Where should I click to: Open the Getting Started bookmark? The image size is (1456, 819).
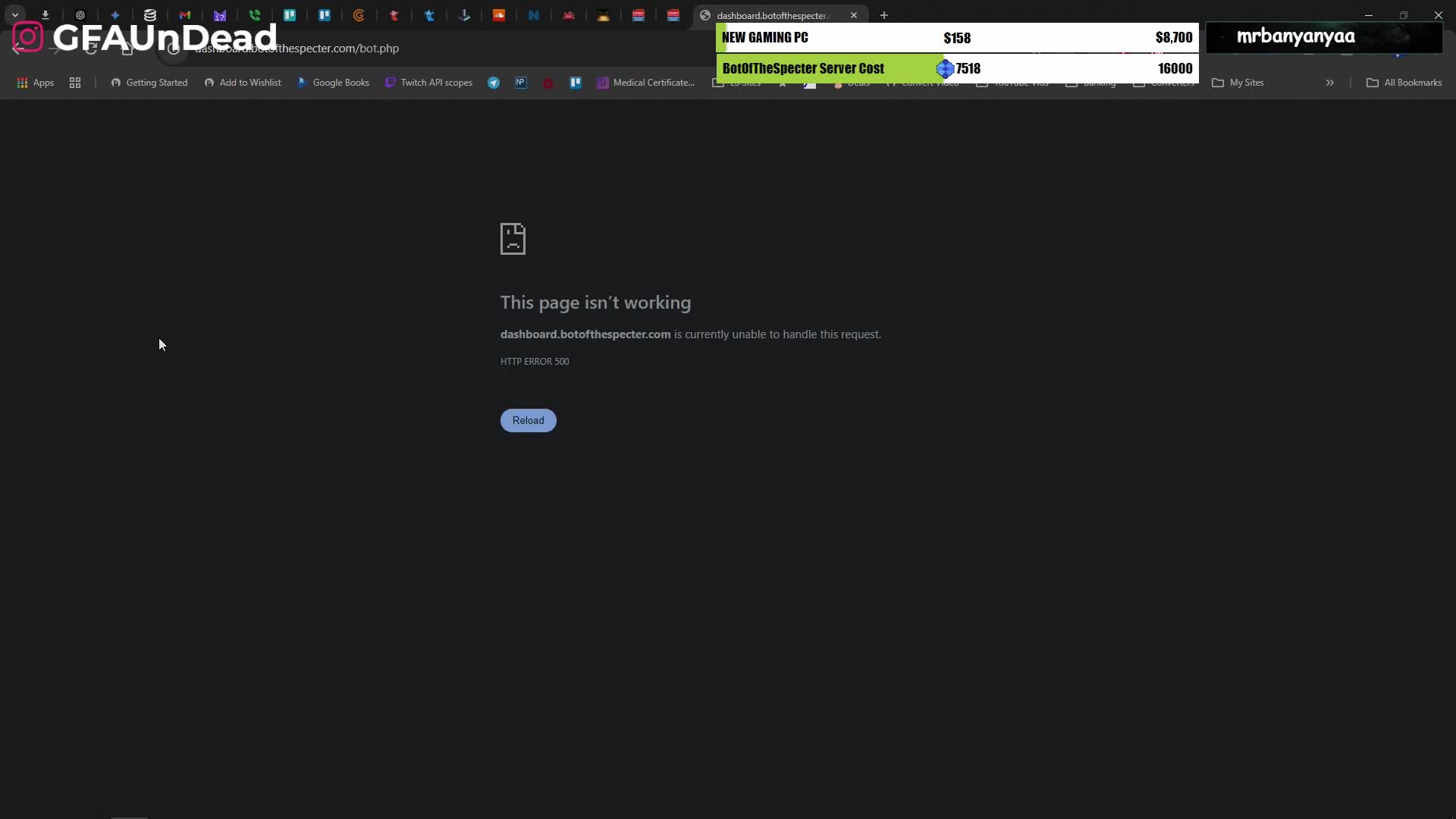pos(149,83)
